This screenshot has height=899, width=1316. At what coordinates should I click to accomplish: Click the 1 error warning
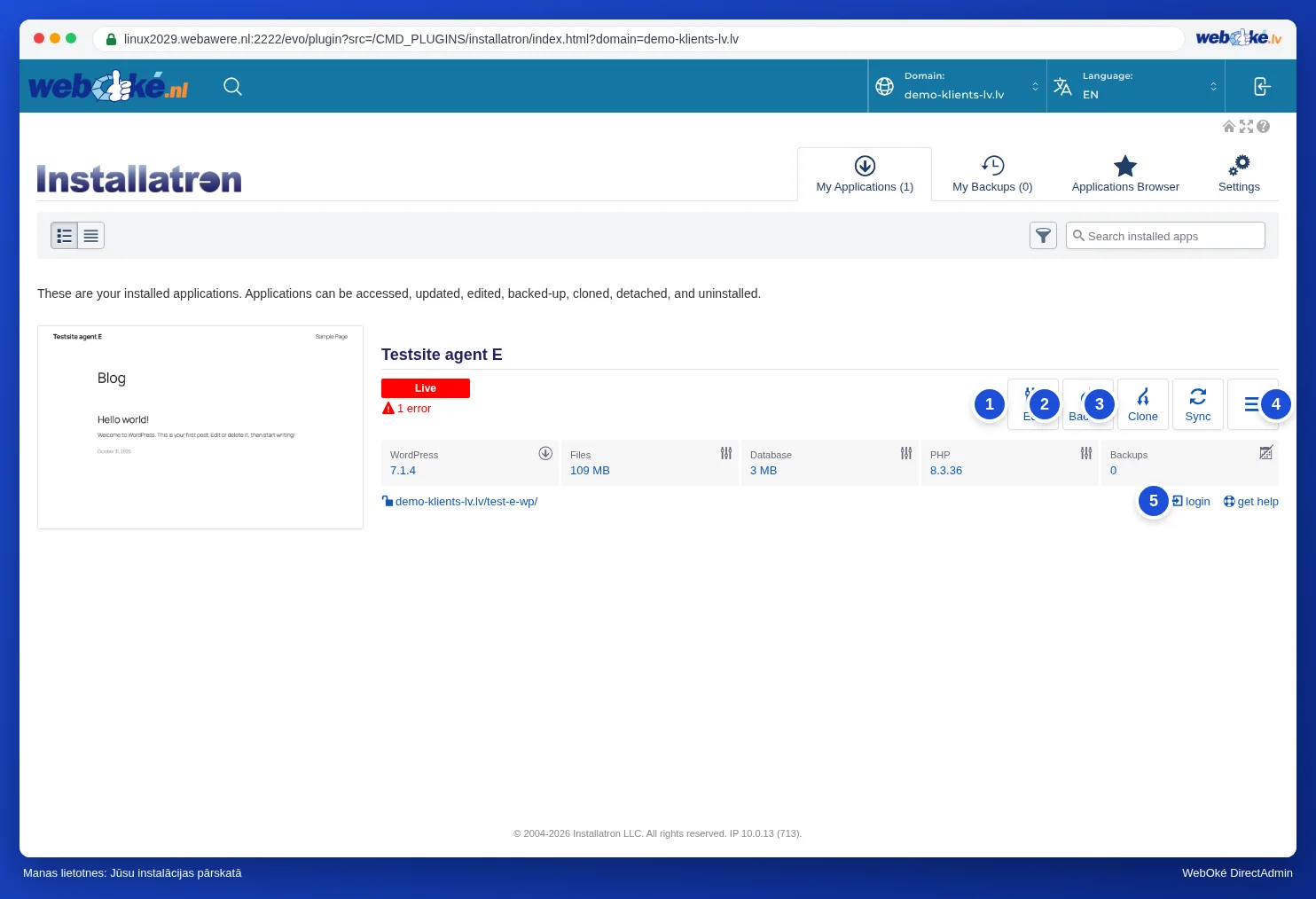(407, 409)
